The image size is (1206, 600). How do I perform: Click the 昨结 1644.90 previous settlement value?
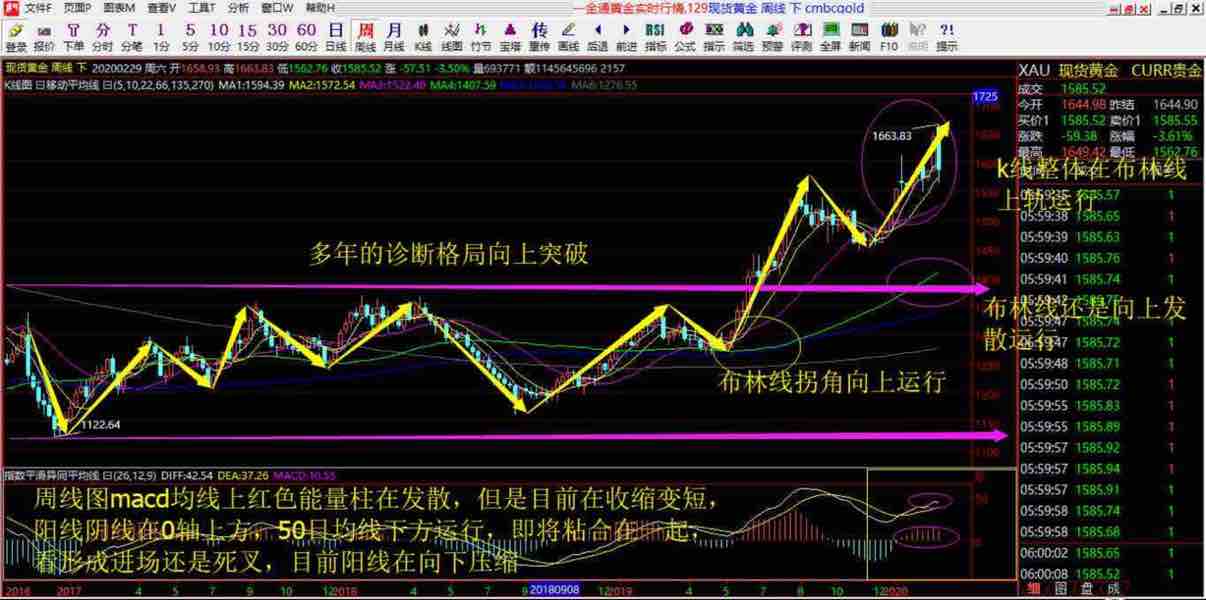coord(1174,104)
